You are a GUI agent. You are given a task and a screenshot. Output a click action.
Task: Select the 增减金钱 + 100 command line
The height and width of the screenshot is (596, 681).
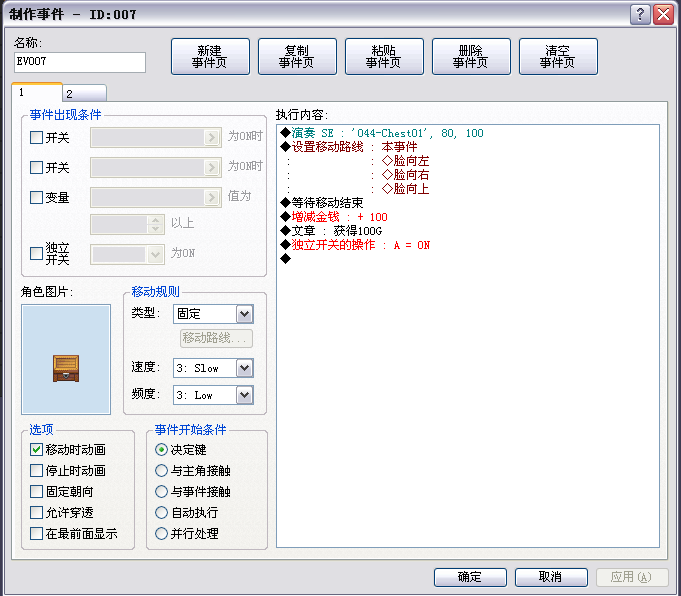(468, 217)
